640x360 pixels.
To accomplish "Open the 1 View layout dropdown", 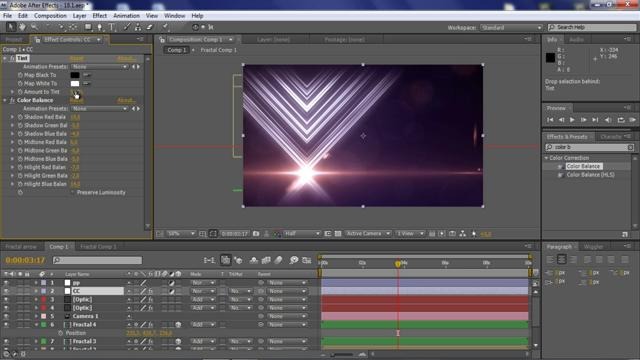I will [x=410, y=234].
